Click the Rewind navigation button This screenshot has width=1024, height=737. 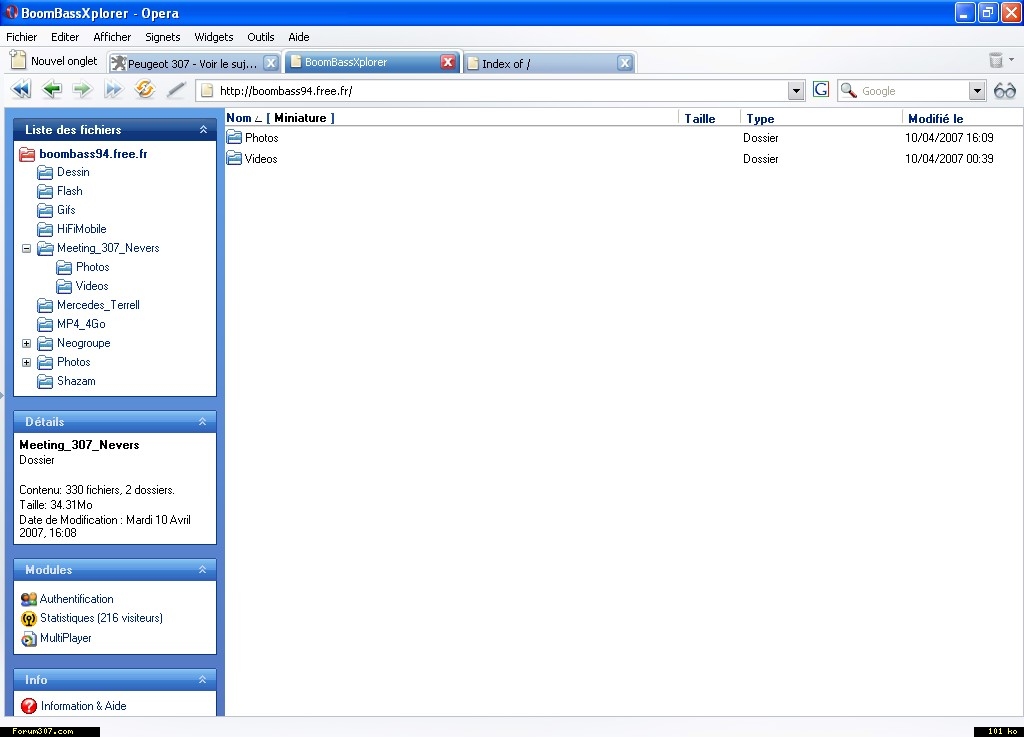coord(21,89)
